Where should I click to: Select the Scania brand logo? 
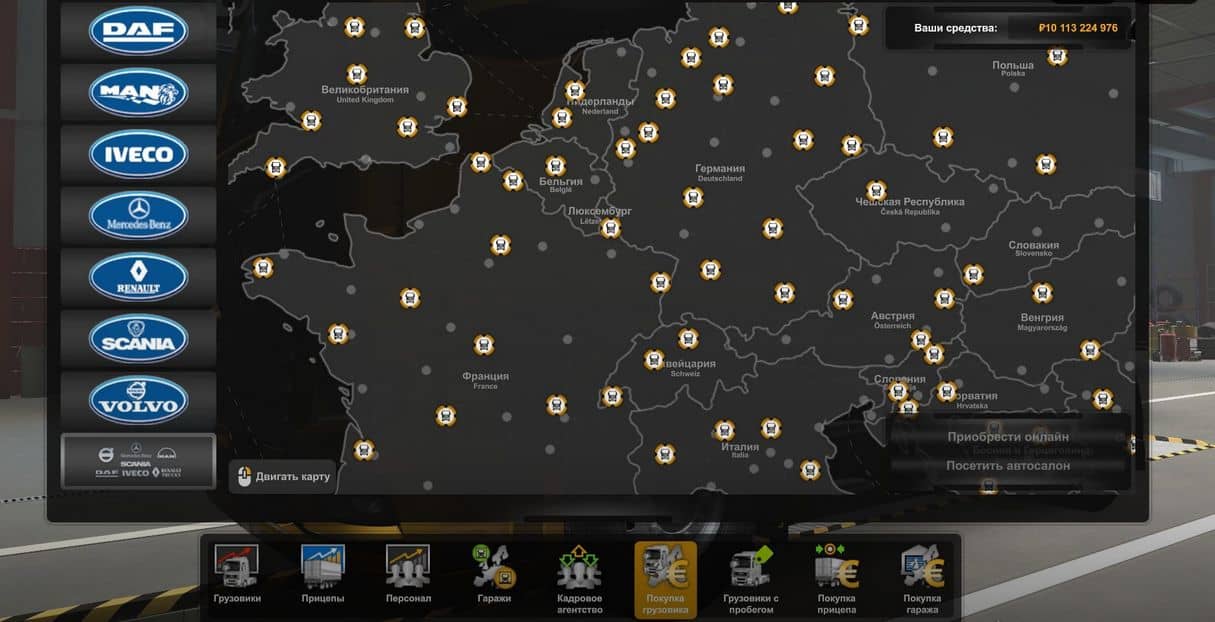pyautogui.click(x=138, y=339)
